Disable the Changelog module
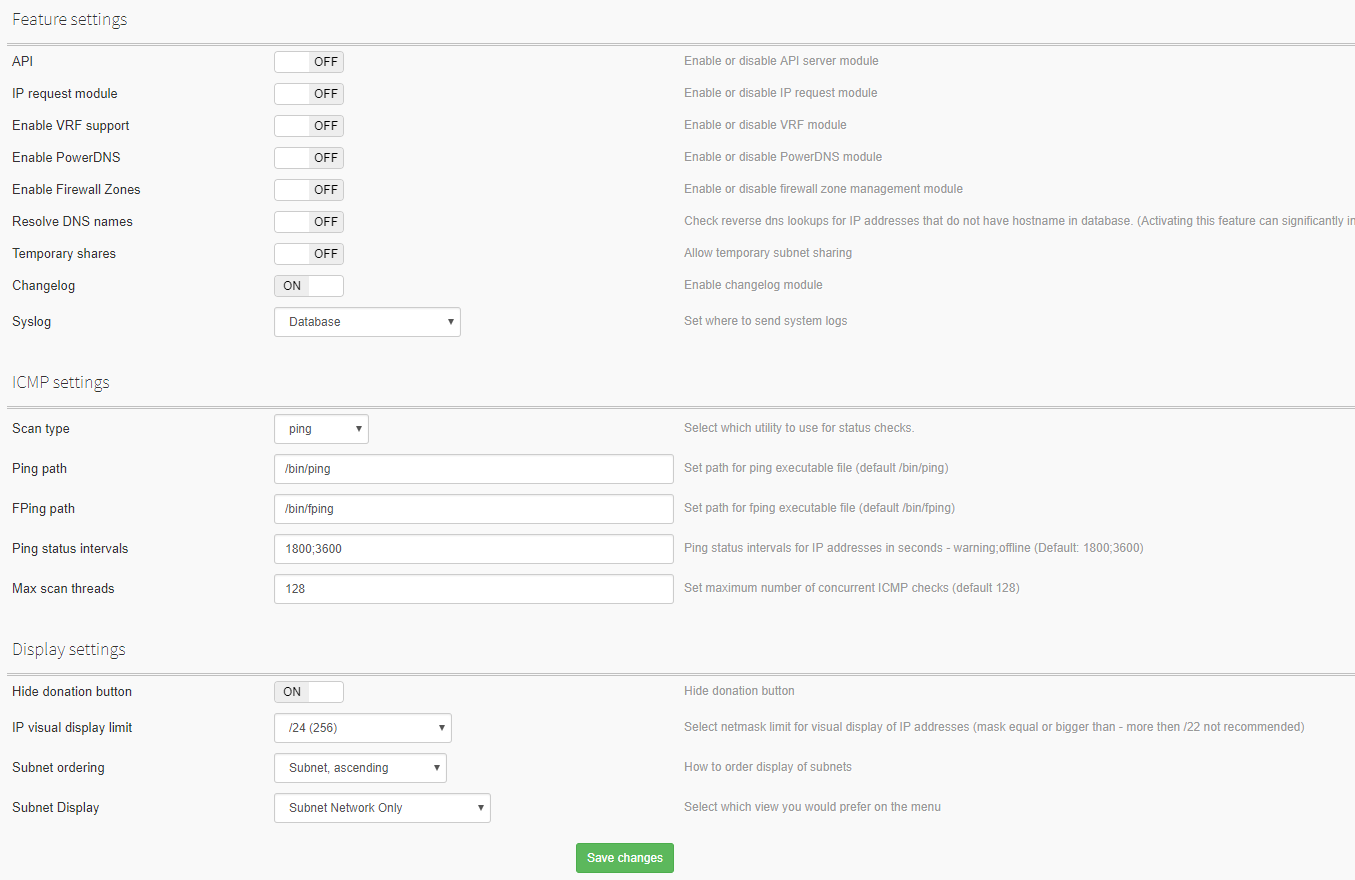The width and height of the screenshot is (1355, 880). click(308, 285)
